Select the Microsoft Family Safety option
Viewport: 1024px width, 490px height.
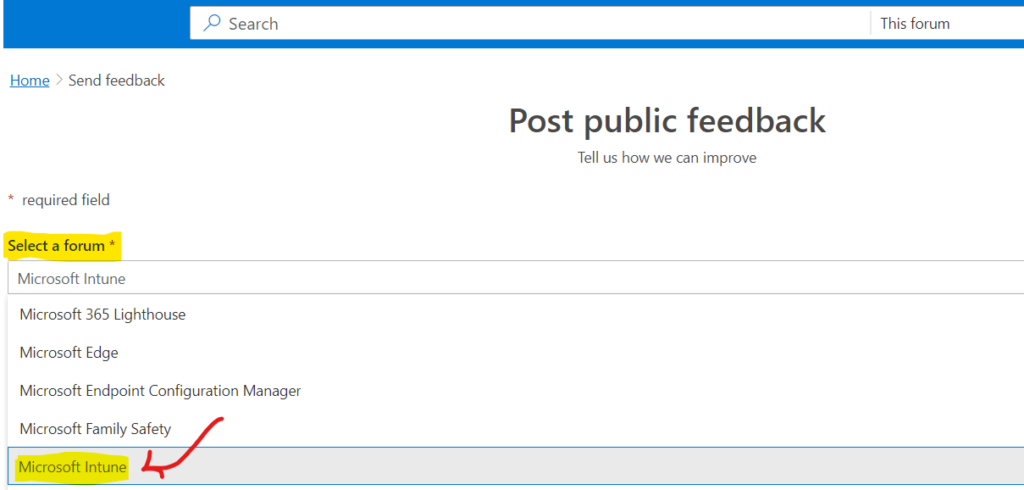tap(516, 429)
